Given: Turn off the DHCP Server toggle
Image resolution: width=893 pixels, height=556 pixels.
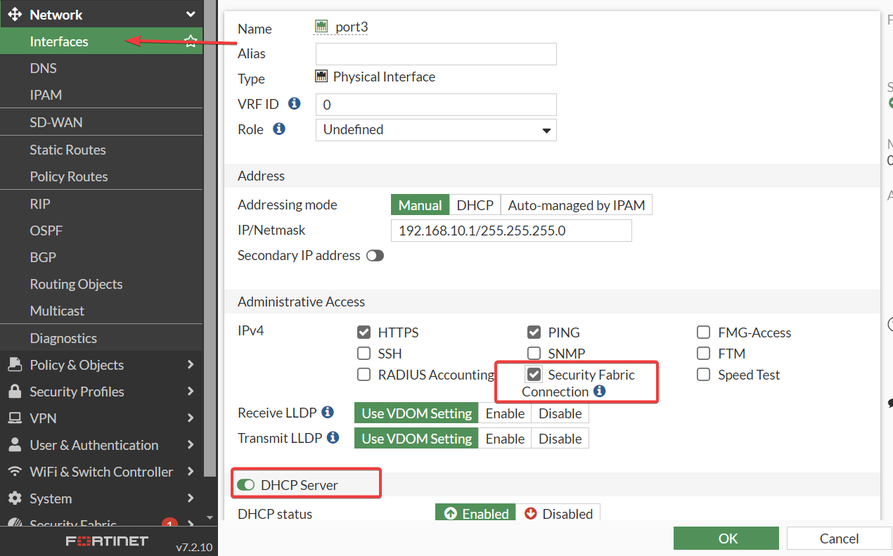Looking at the screenshot, I should pos(246,485).
